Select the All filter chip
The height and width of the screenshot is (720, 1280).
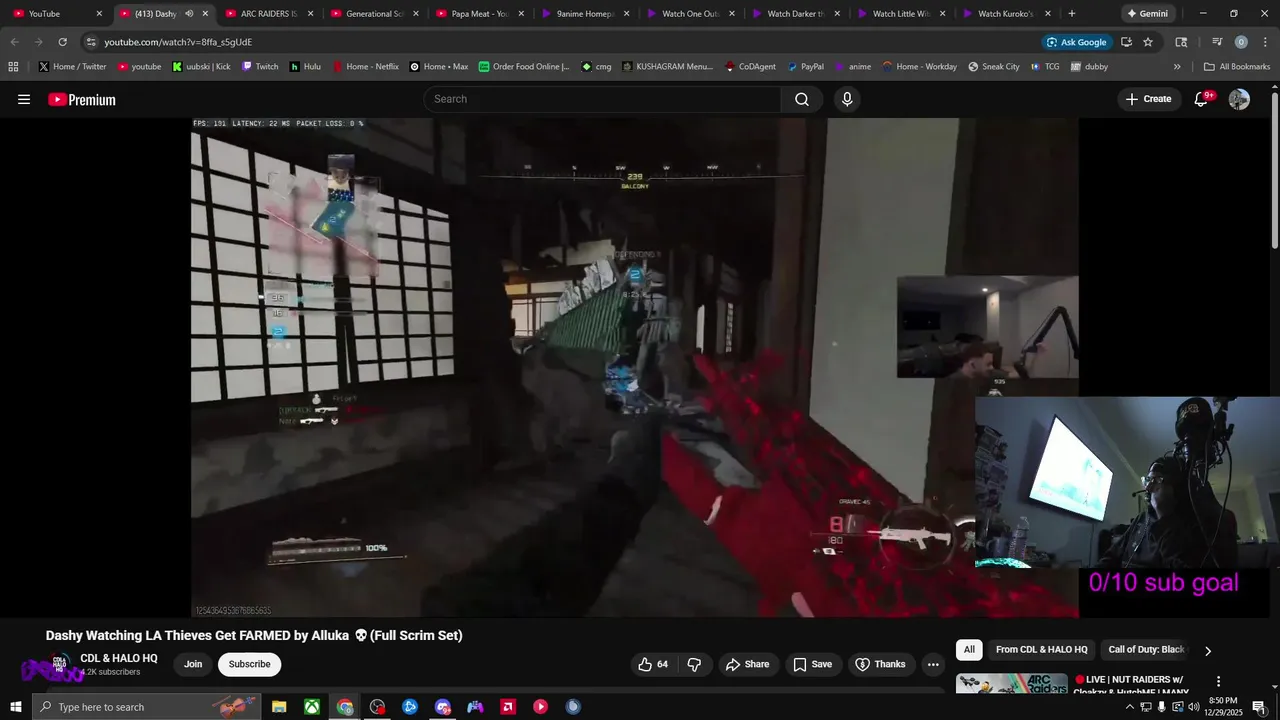pos(969,650)
